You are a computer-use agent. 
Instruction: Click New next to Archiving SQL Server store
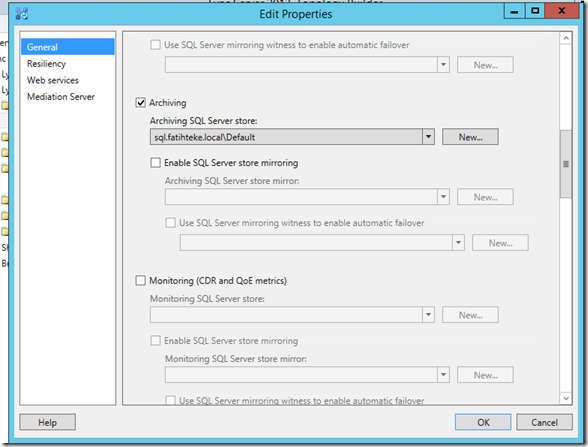(x=470, y=137)
